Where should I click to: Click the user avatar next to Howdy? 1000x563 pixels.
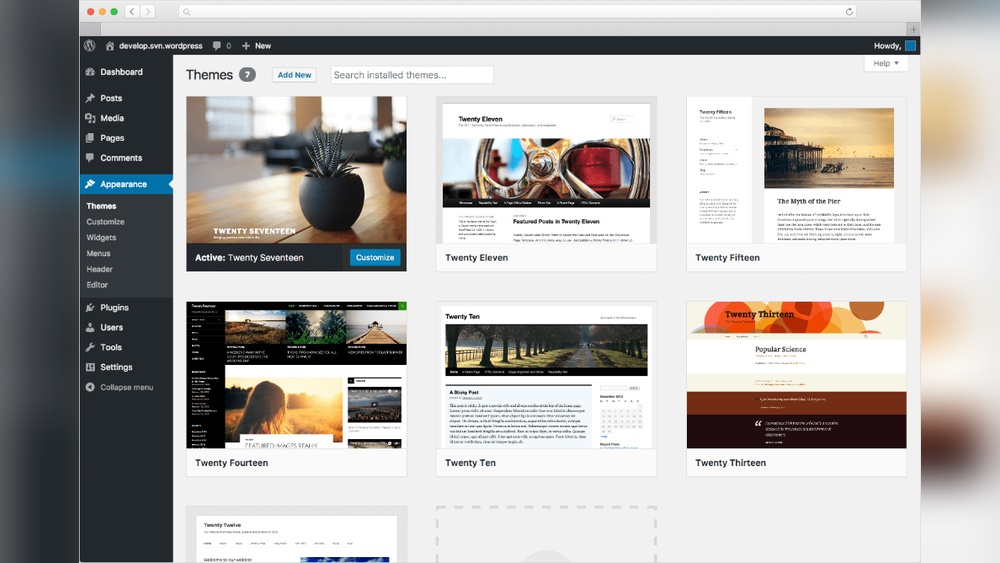click(x=910, y=46)
